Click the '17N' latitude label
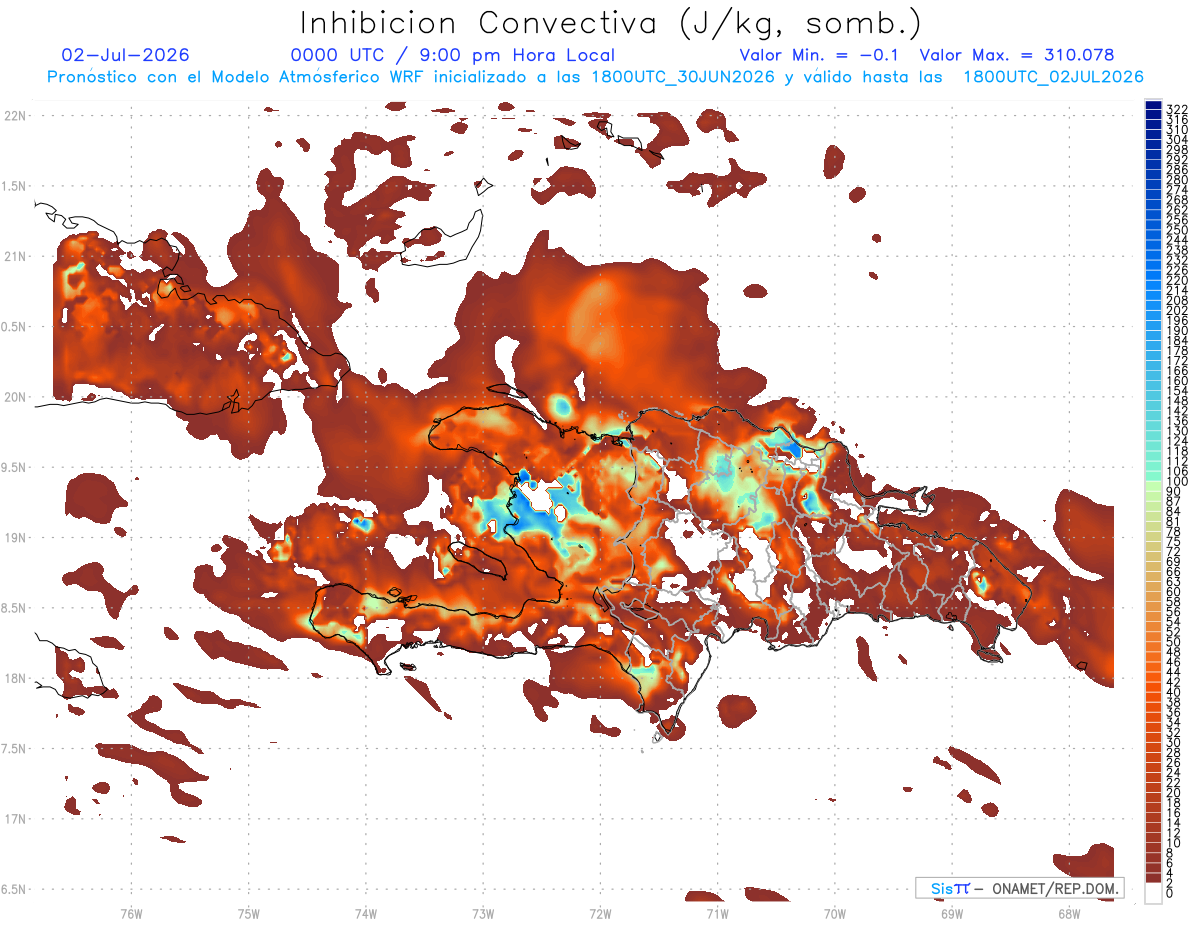Screen dimensions: 1200x927 (14, 819)
